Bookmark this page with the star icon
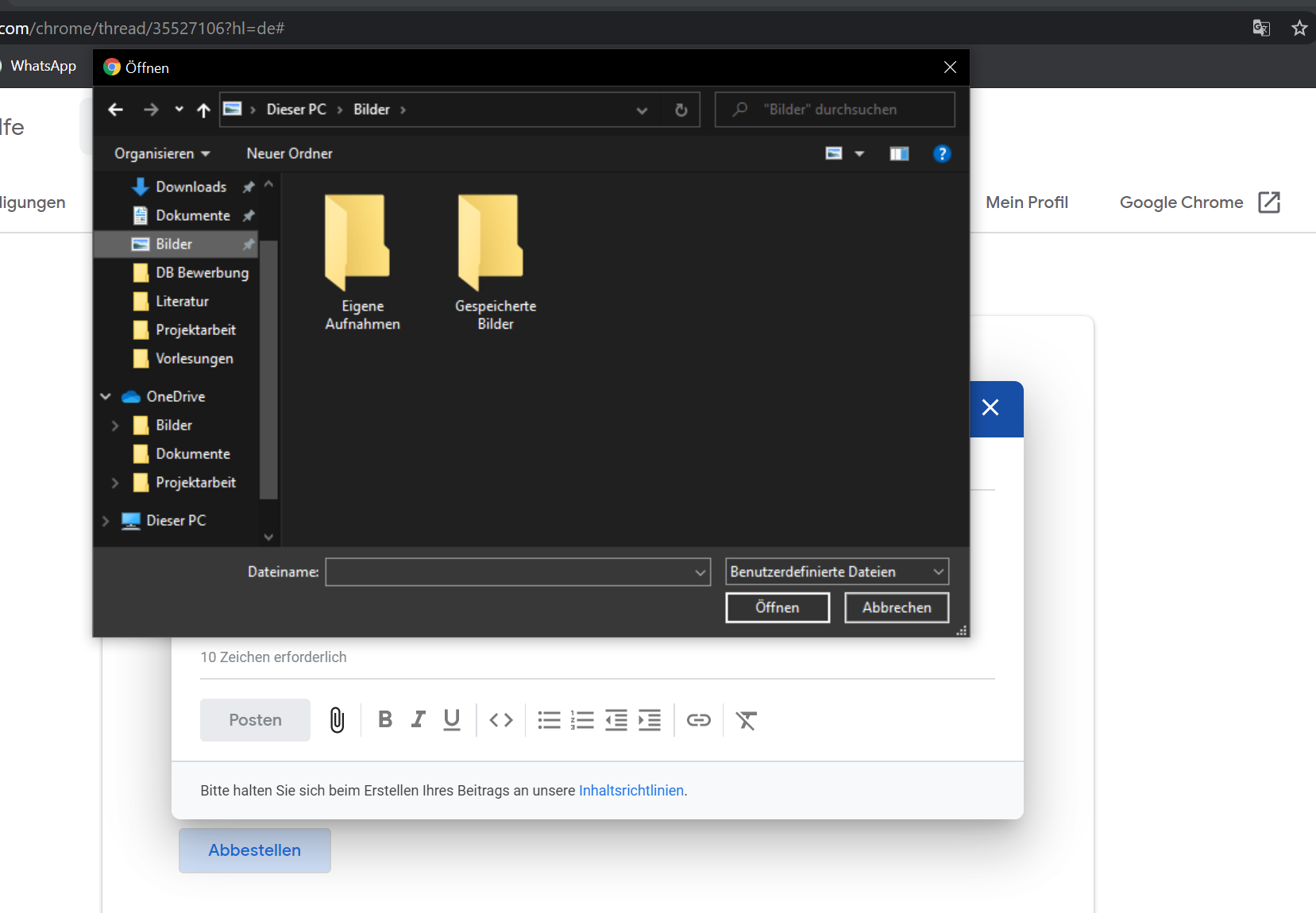The width and height of the screenshot is (1316, 913). pyautogui.click(x=1299, y=29)
